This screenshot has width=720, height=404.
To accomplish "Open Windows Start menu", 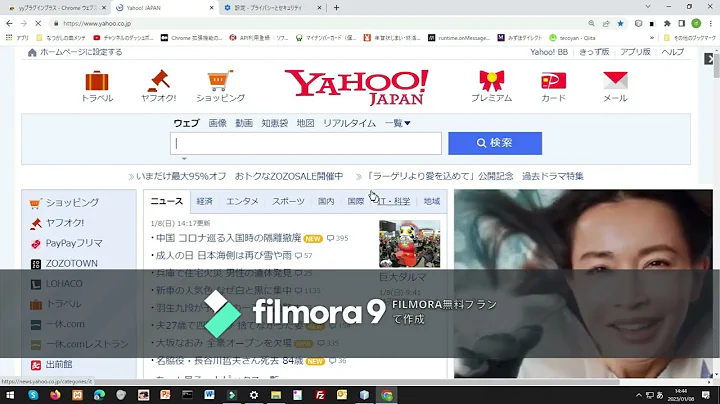I will [x=10, y=395].
